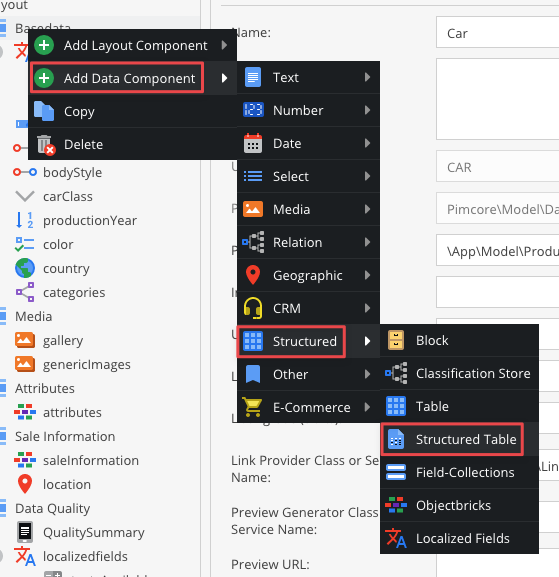This screenshot has width=559, height=577.
Task: Select the attributes objectbrick field
Action: (x=72, y=412)
